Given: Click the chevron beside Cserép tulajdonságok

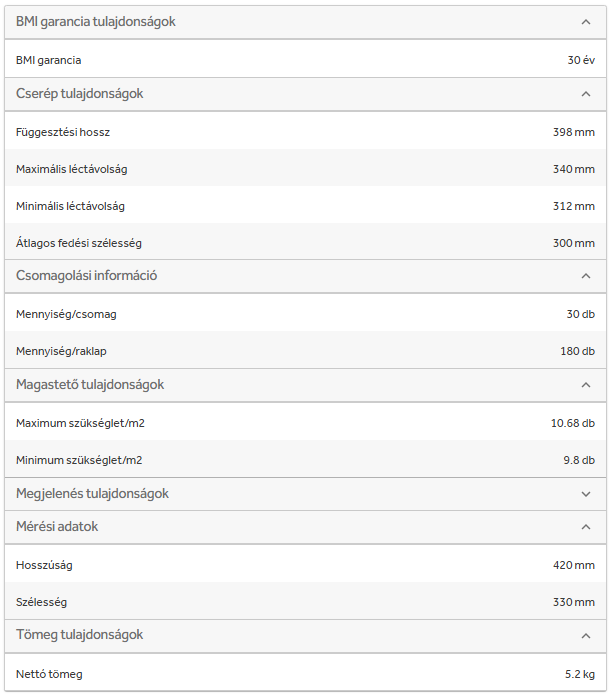Looking at the screenshot, I should point(586,94).
